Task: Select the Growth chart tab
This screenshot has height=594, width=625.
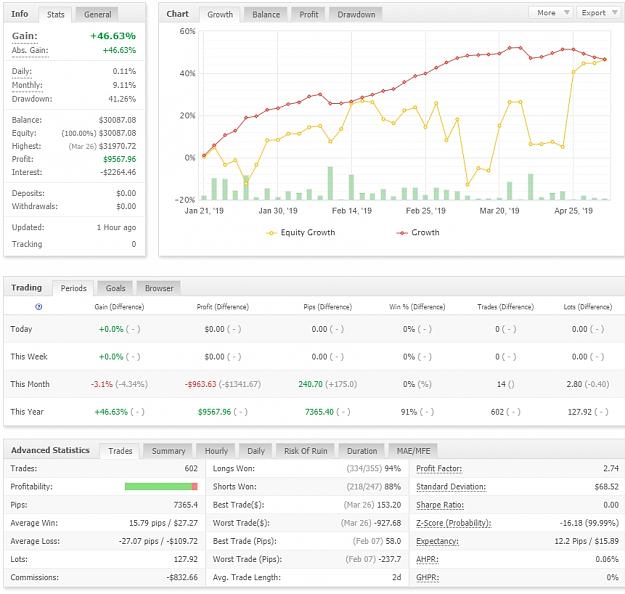Action: tap(220, 14)
